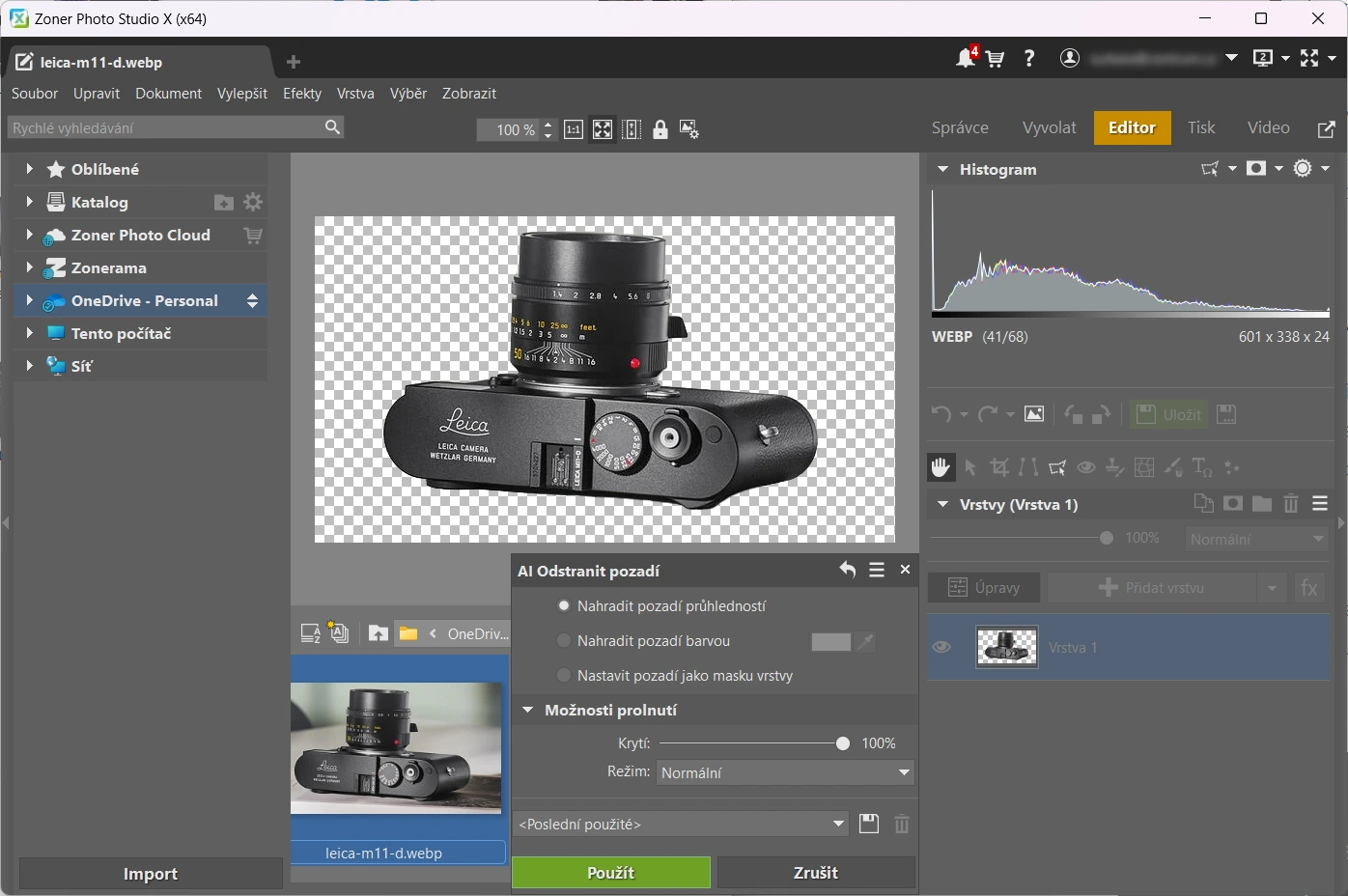
Task: Pick the Clone stamp tool
Action: point(1115,467)
